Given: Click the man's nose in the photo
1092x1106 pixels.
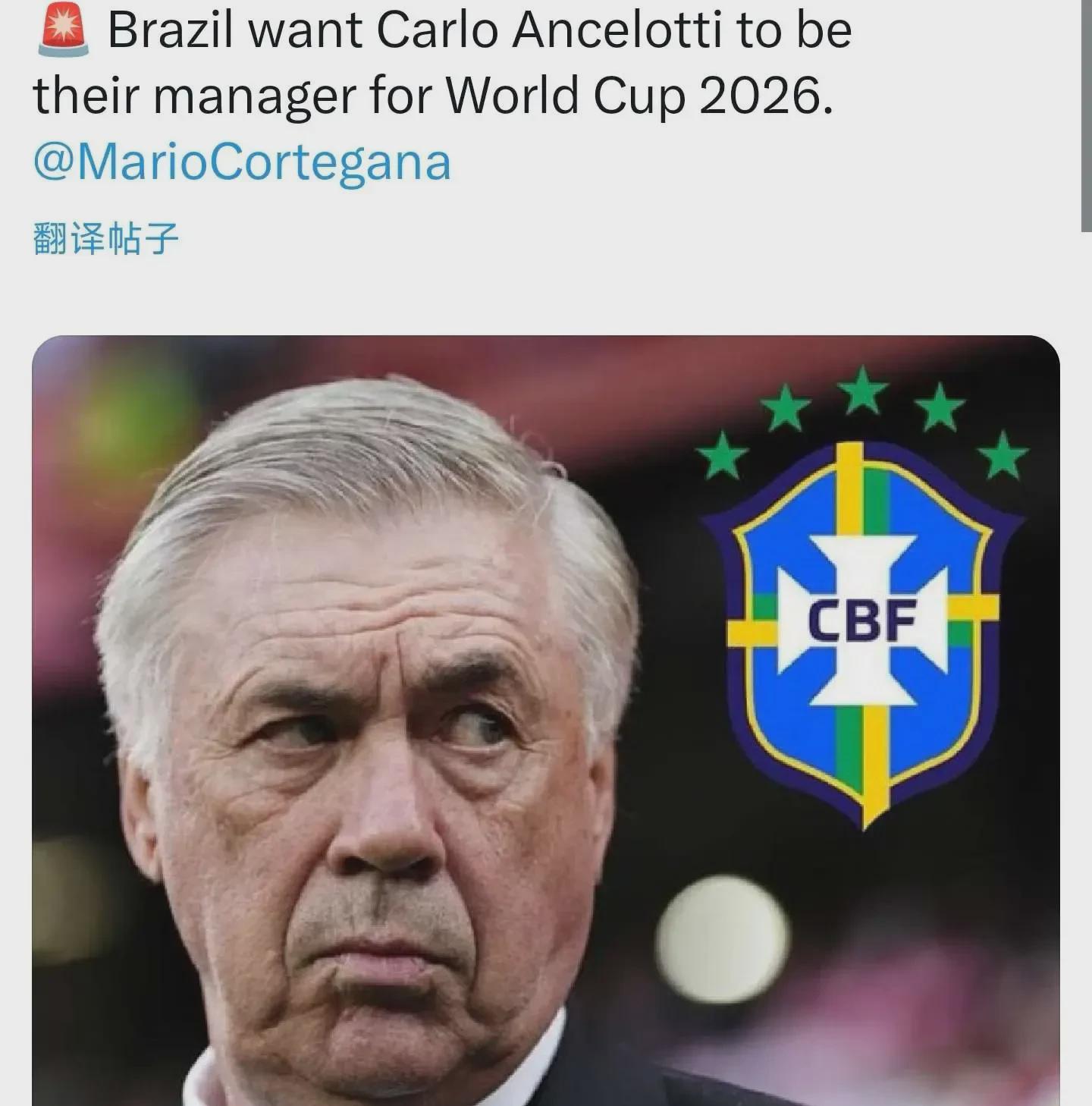Looking at the screenshot, I should coord(383,823).
